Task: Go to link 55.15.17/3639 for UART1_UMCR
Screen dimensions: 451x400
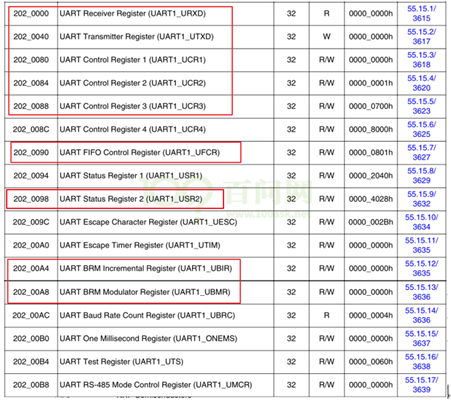Action: click(x=421, y=385)
